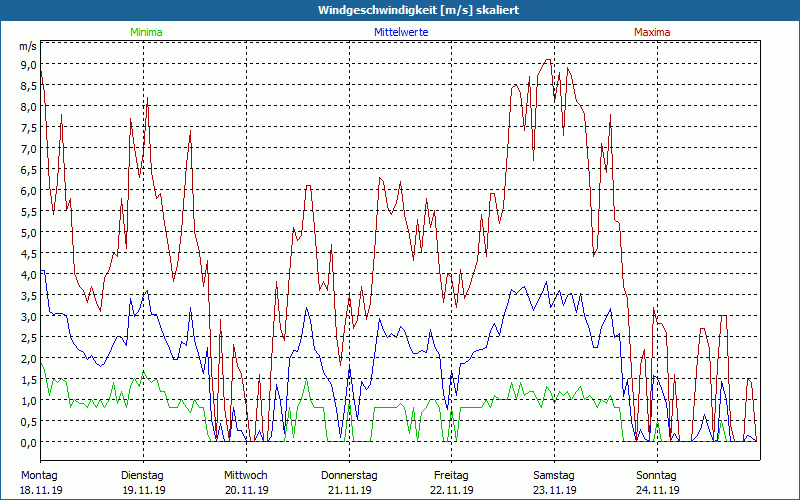Screen dimensions: 800x500
Task: Click the date 22.11.19
Action: (x=452, y=490)
